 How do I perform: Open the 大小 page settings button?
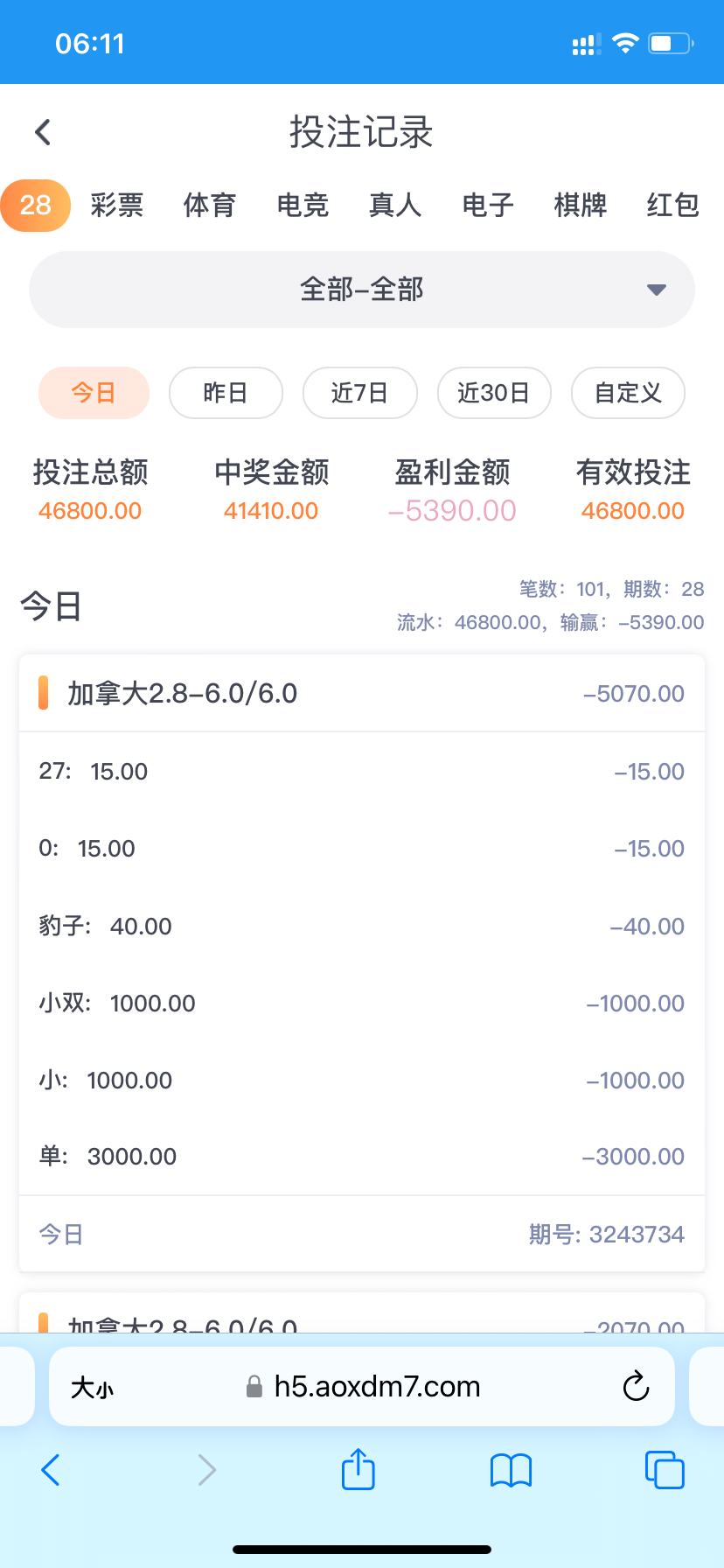click(x=92, y=1387)
